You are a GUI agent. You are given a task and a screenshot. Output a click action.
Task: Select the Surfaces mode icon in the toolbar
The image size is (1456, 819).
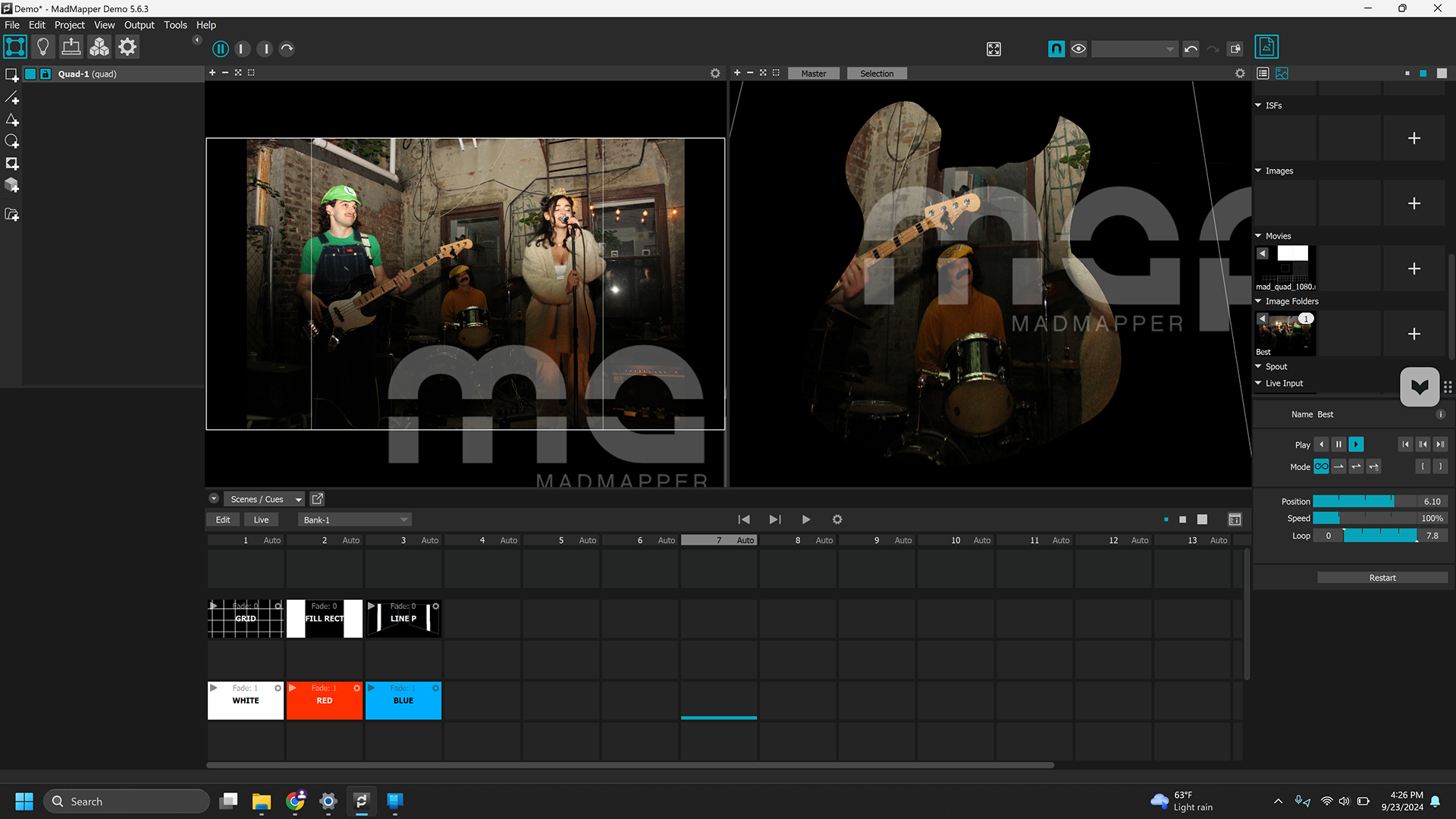pos(15,47)
